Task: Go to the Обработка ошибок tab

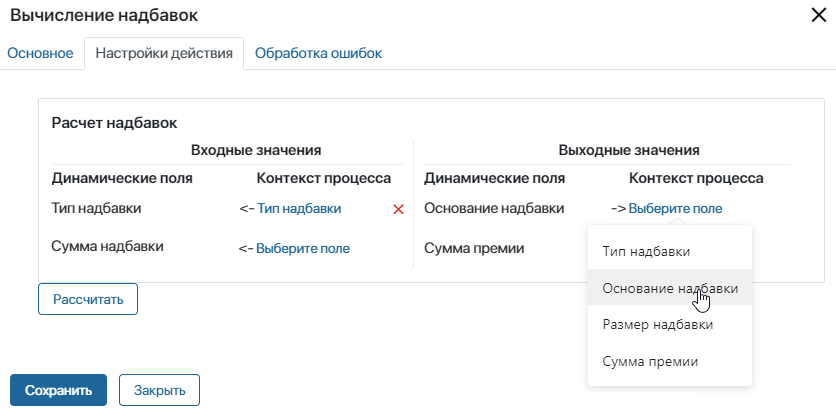Action: (x=318, y=53)
